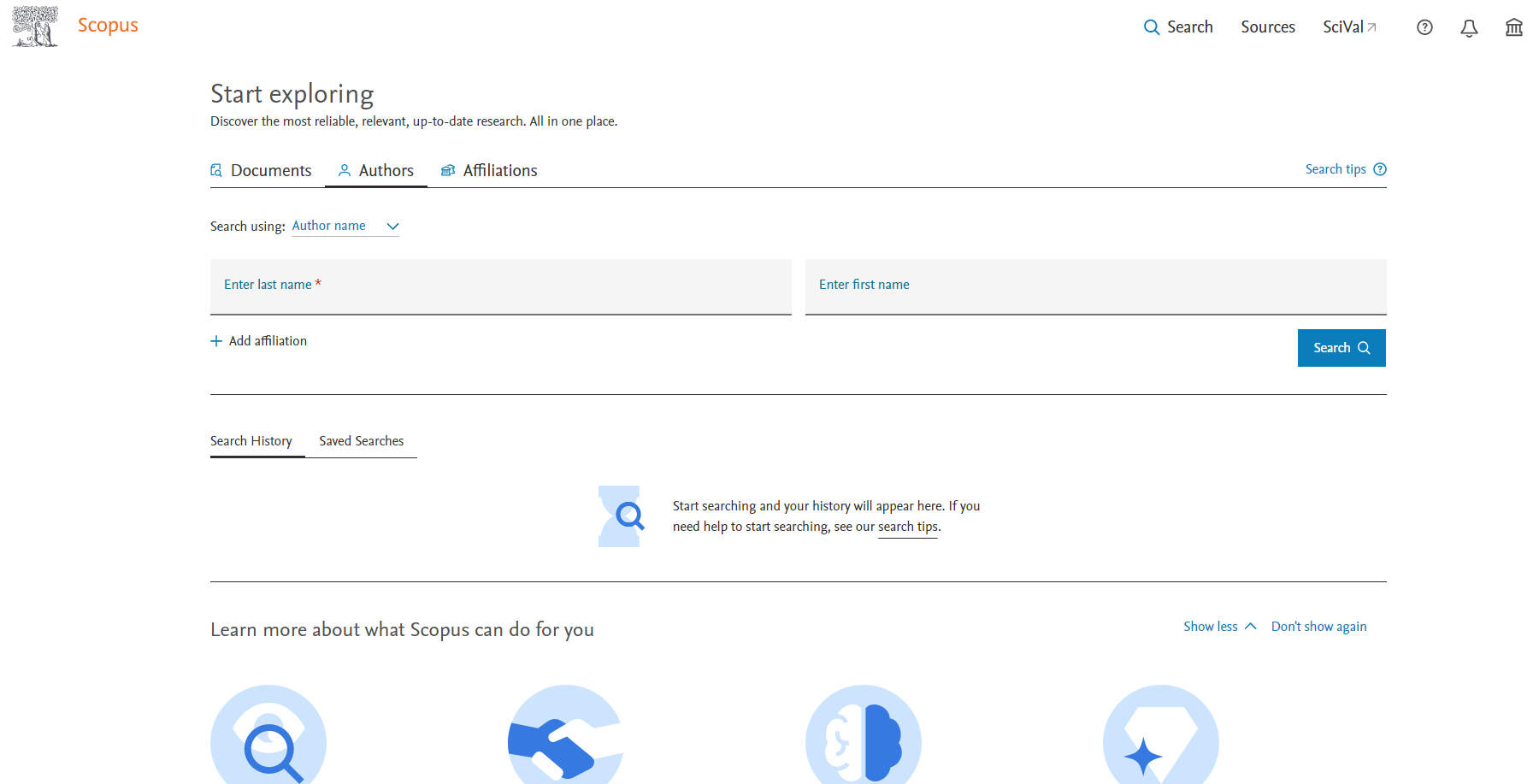Click the Affiliations building icon

448,170
